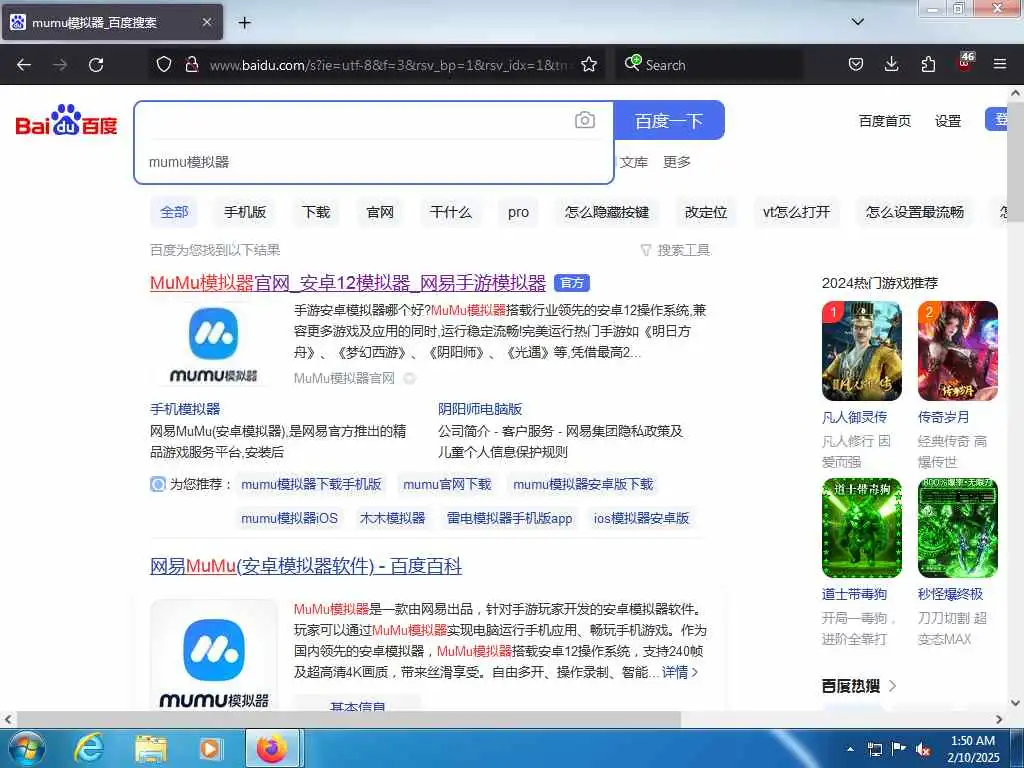Expand the 百度热搜 chevron
Viewport: 1024px width, 768px height.
892,686
